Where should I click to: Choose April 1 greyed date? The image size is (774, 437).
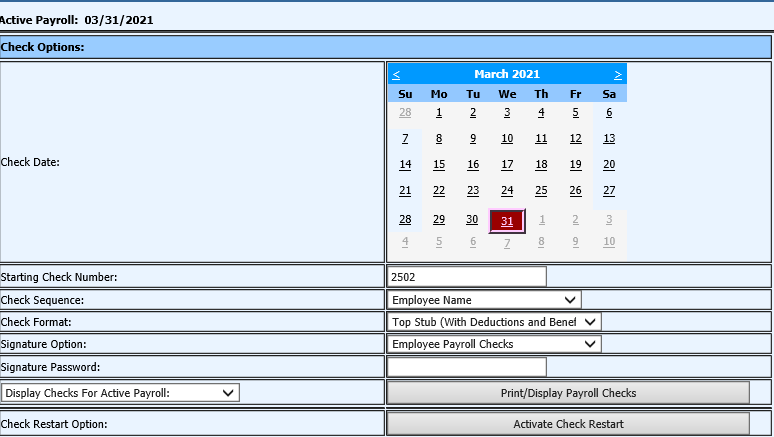point(541,220)
